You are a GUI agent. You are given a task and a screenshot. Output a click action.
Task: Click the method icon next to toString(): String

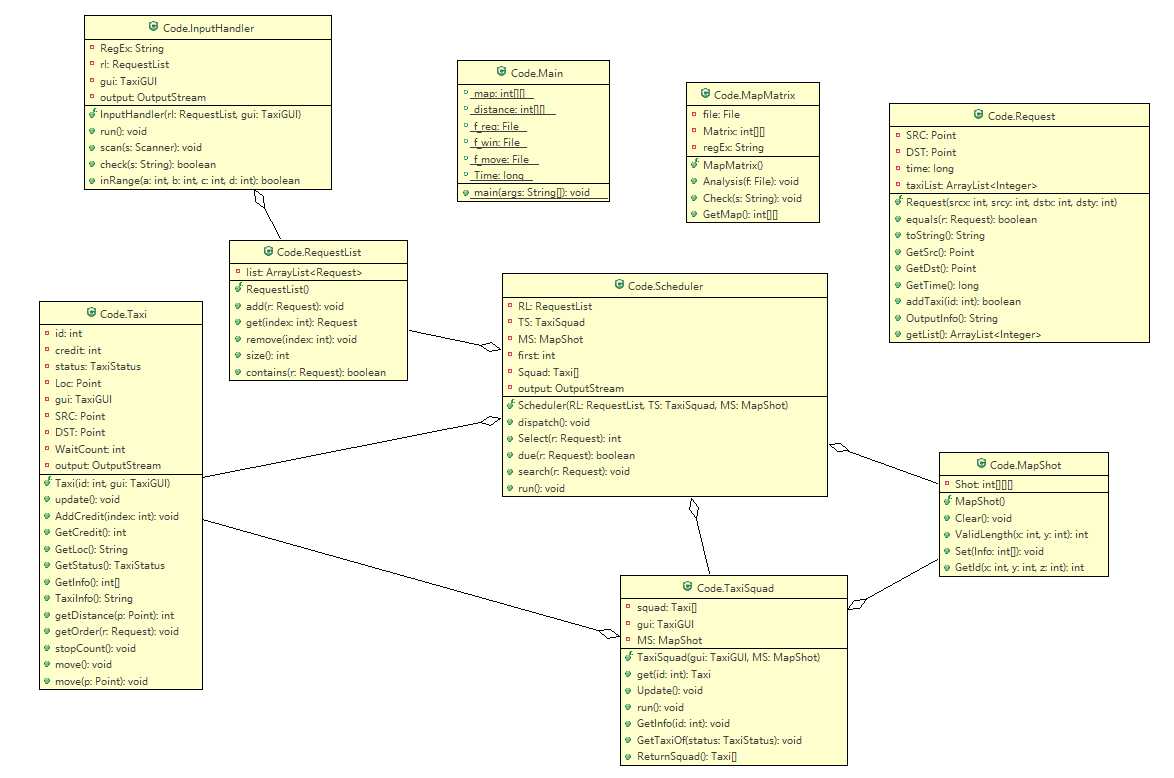coord(898,235)
